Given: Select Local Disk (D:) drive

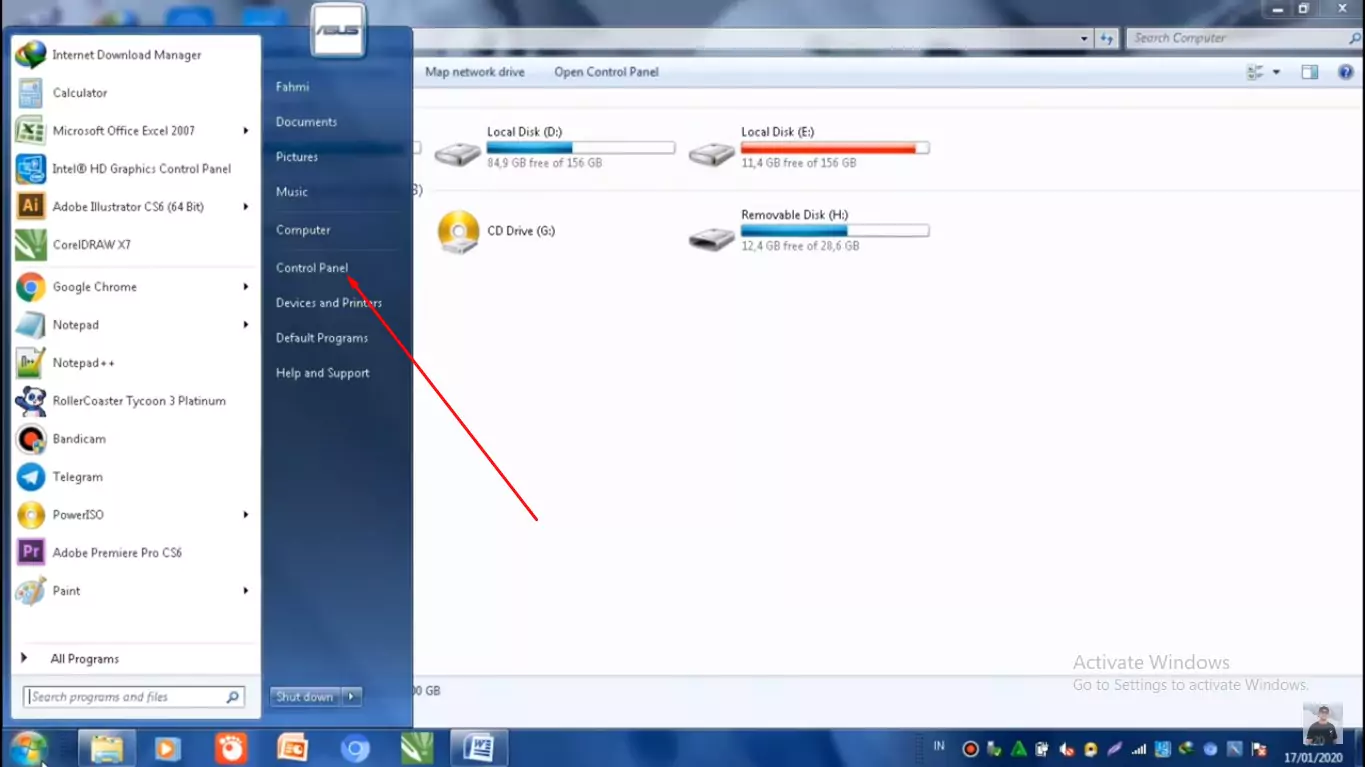Looking at the screenshot, I should pos(555,147).
